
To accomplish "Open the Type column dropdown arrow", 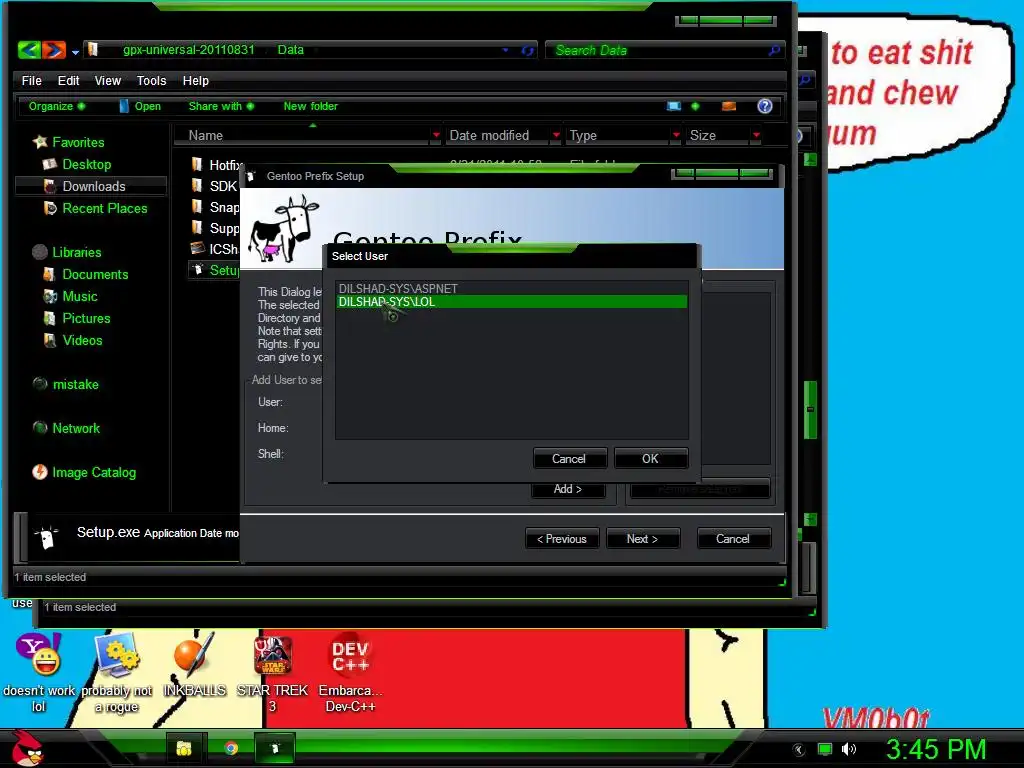I will coord(676,135).
